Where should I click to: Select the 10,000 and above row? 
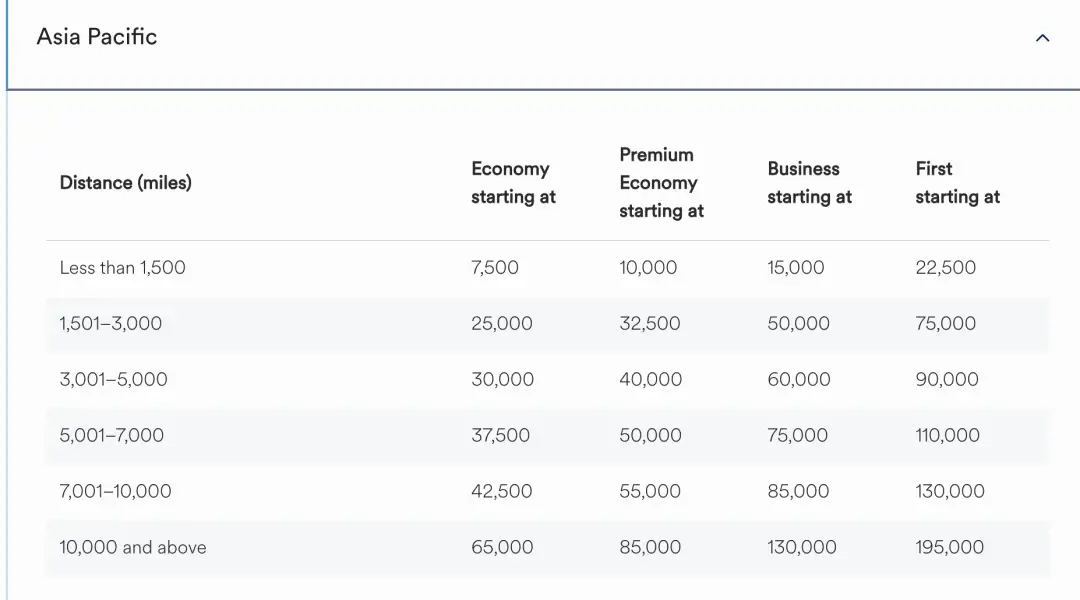[548, 547]
